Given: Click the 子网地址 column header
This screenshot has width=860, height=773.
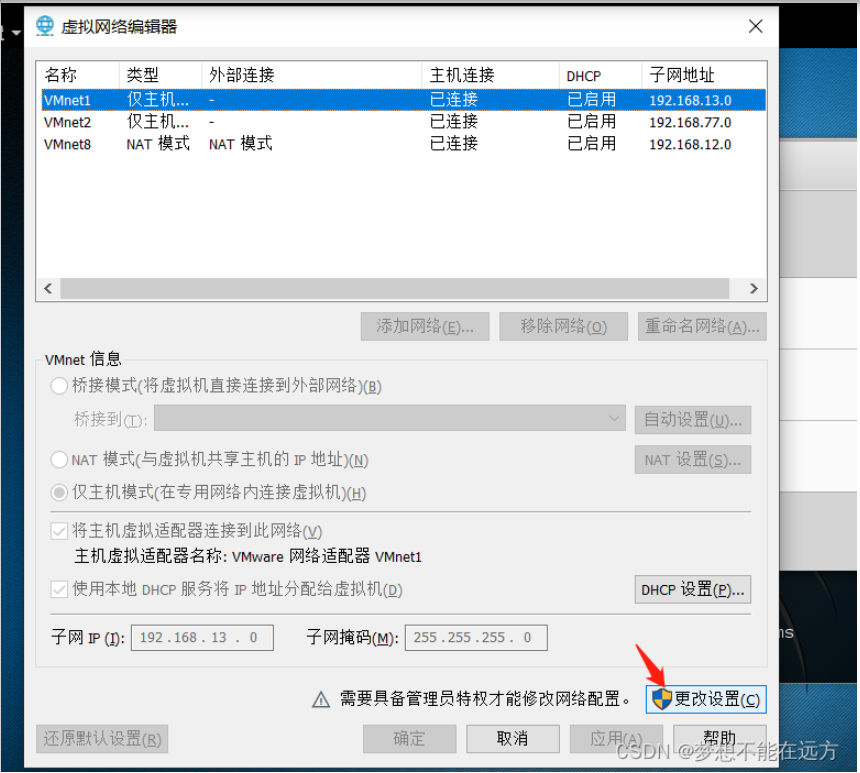Looking at the screenshot, I should pyautogui.click(x=704, y=75).
